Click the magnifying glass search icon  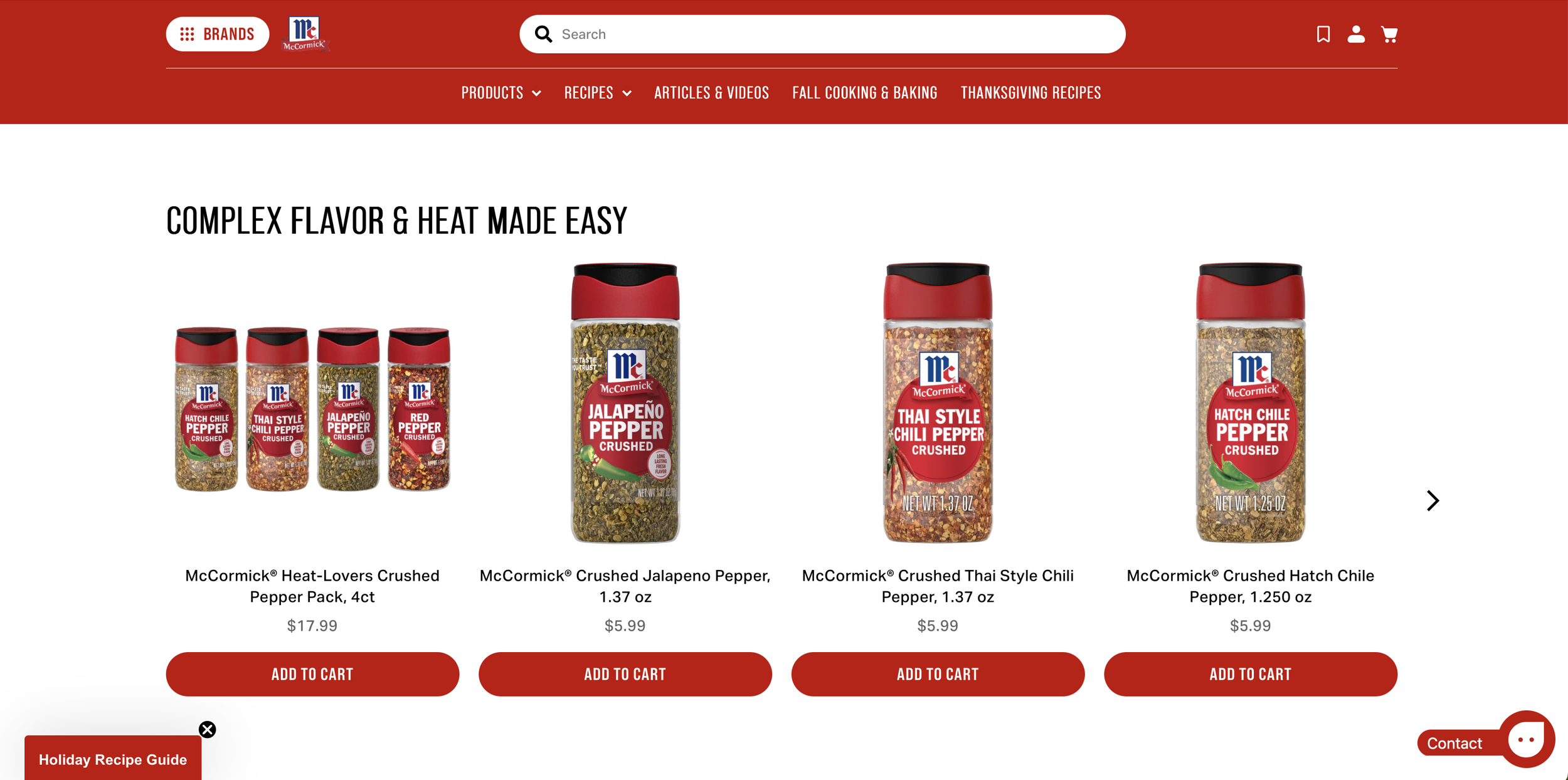click(543, 34)
